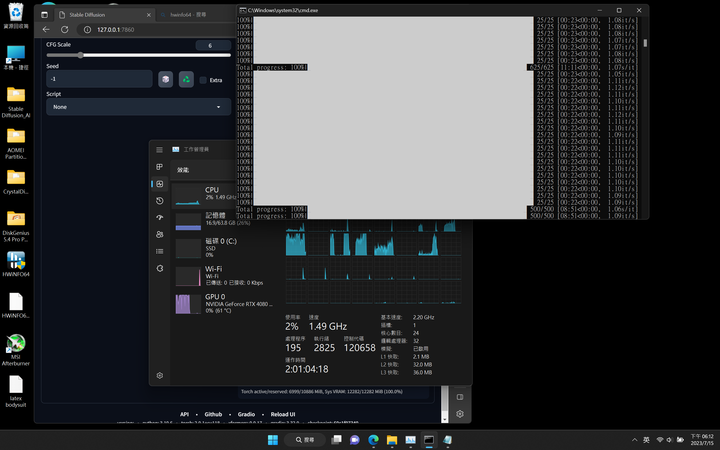Open Stable Diffusion_AI desktop folder
This screenshot has width=720, height=450.
pyautogui.click(x=16, y=102)
